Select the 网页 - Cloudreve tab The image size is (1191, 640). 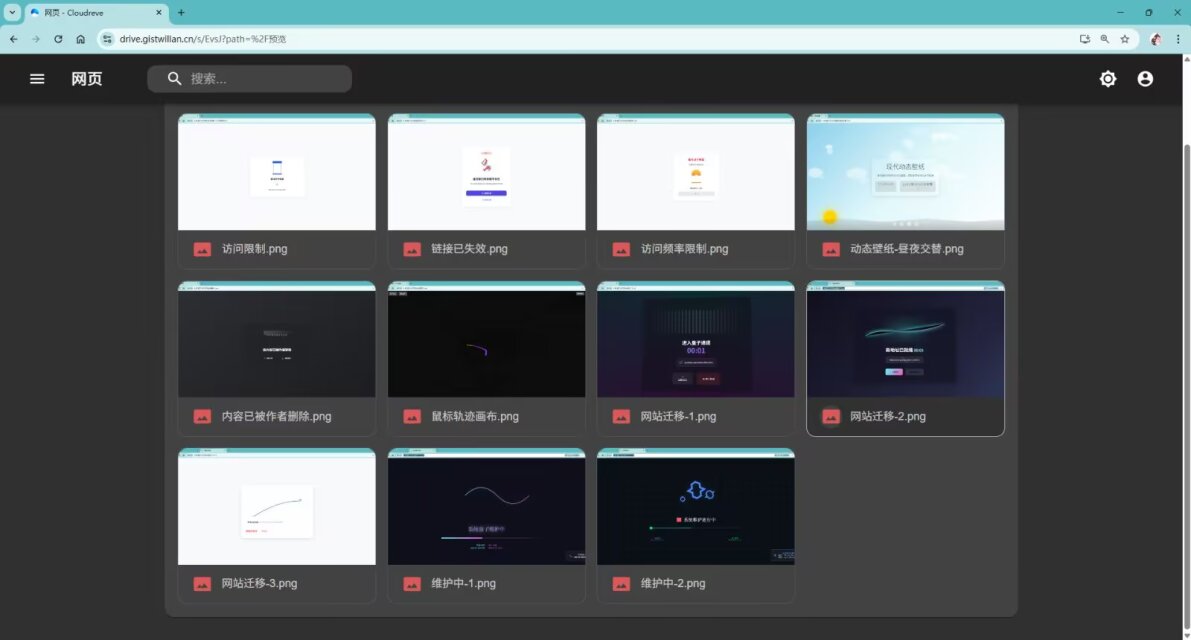click(x=90, y=13)
